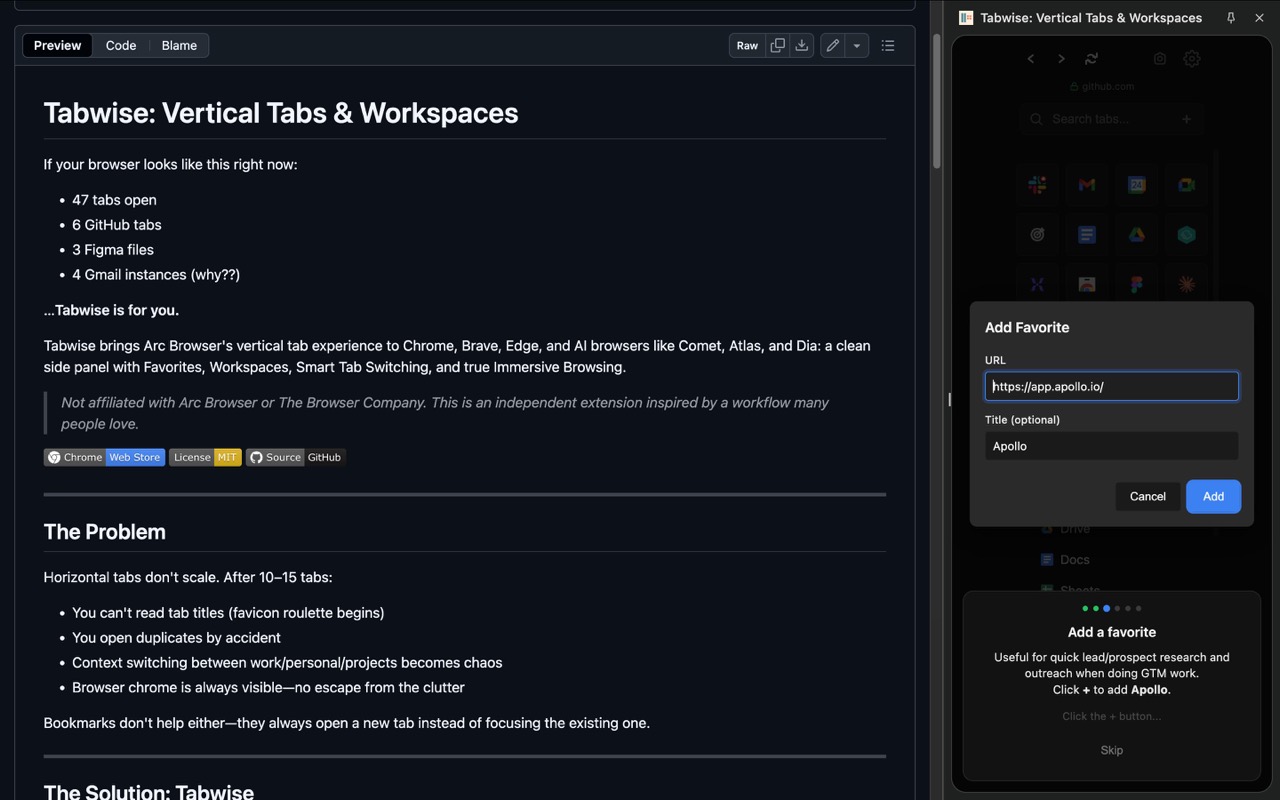Click the 'Add a favorite' onboarding title
The image size is (1280, 800).
pyautogui.click(x=1112, y=632)
